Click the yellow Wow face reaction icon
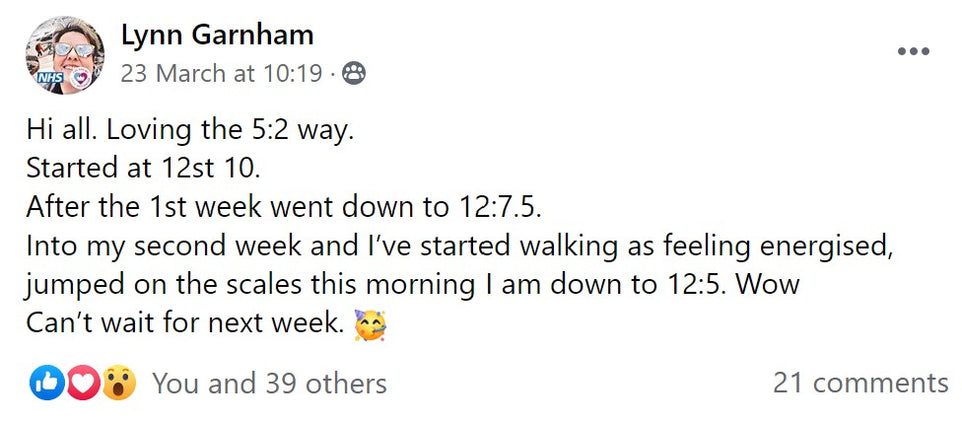Viewport: 962px width, 422px height. (118, 382)
